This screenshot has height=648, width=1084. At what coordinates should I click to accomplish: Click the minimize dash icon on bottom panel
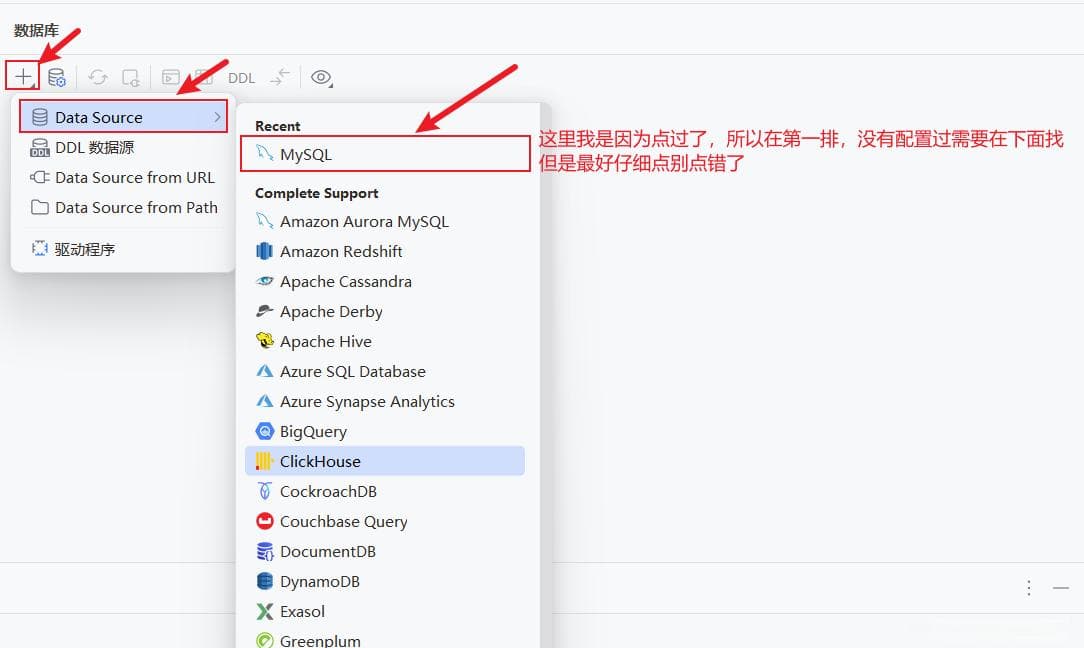click(1060, 588)
